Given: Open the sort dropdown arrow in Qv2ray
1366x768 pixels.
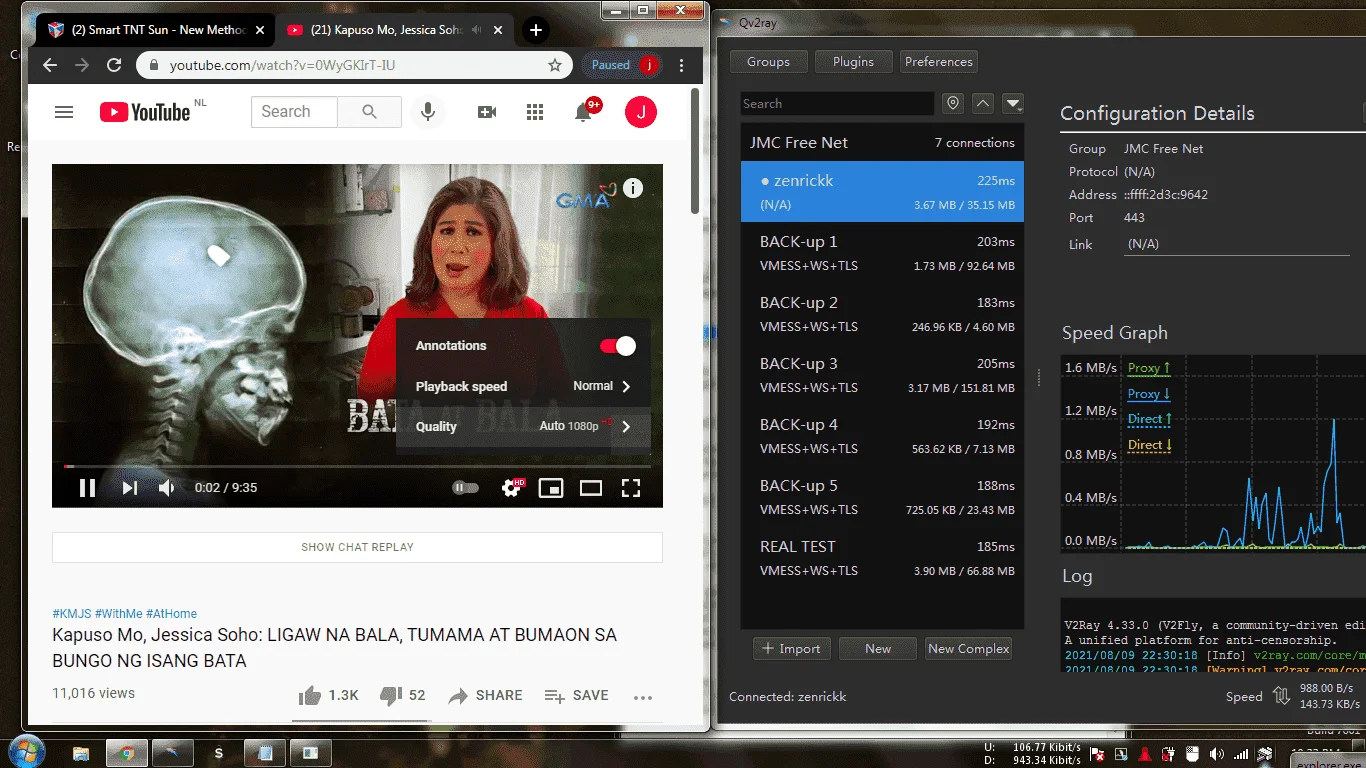Looking at the screenshot, I should 1014,104.
